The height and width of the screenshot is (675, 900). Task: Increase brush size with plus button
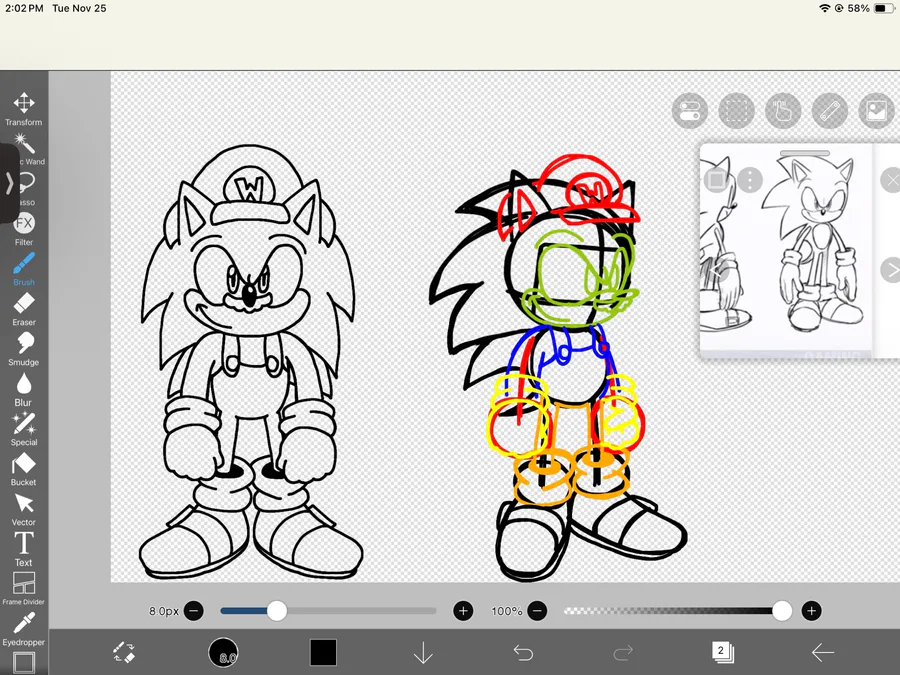463,611
